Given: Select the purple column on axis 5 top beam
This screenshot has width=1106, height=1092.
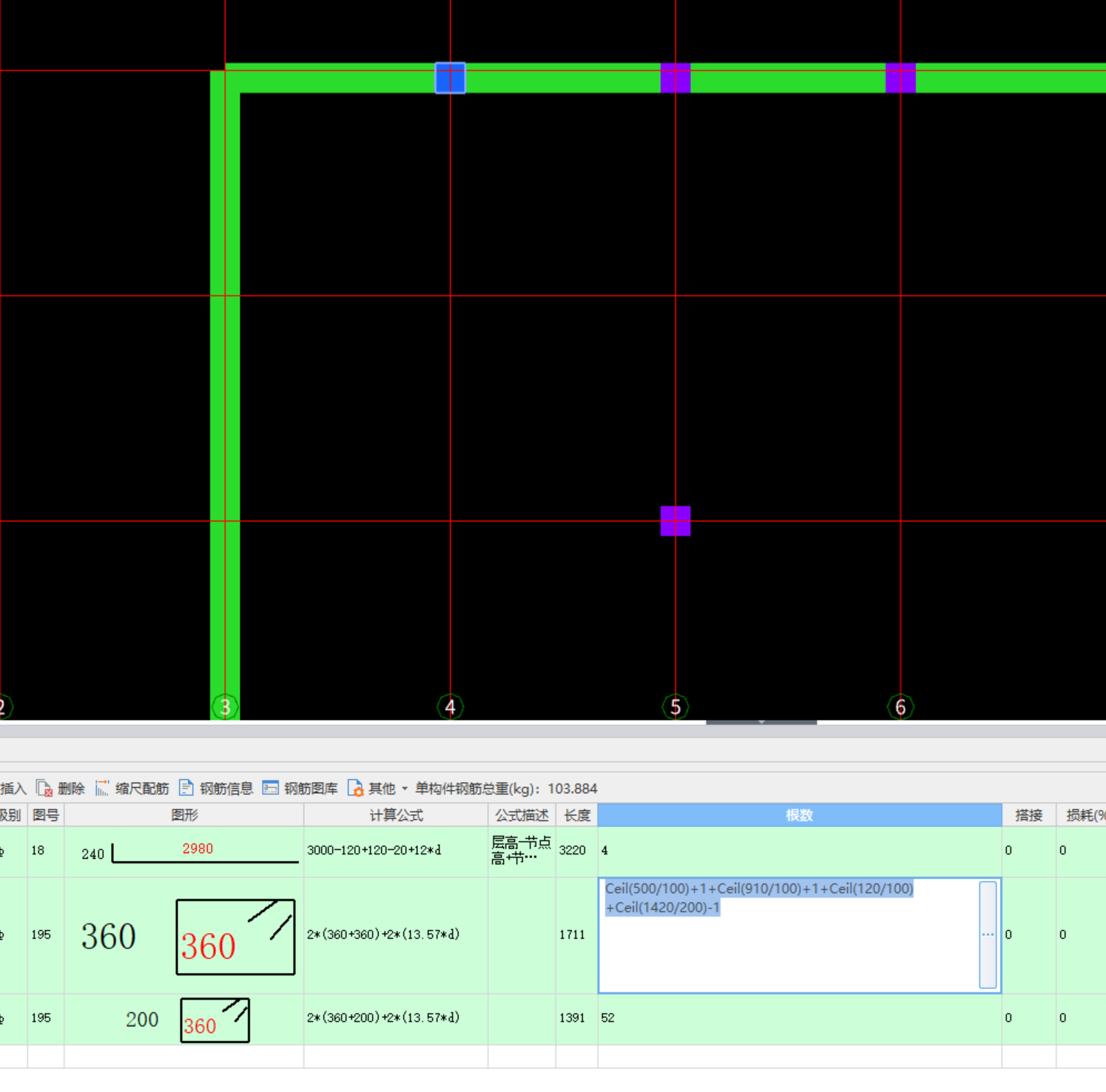Looking at the screenshot, I should 675,78.
